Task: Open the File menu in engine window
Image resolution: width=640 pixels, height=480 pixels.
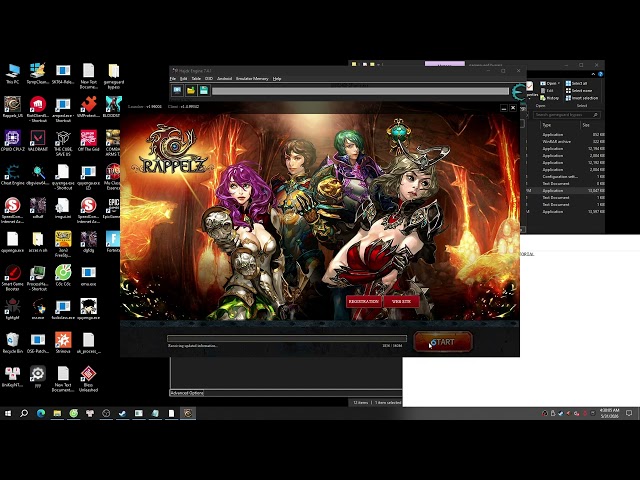Action: coord(173,78)
